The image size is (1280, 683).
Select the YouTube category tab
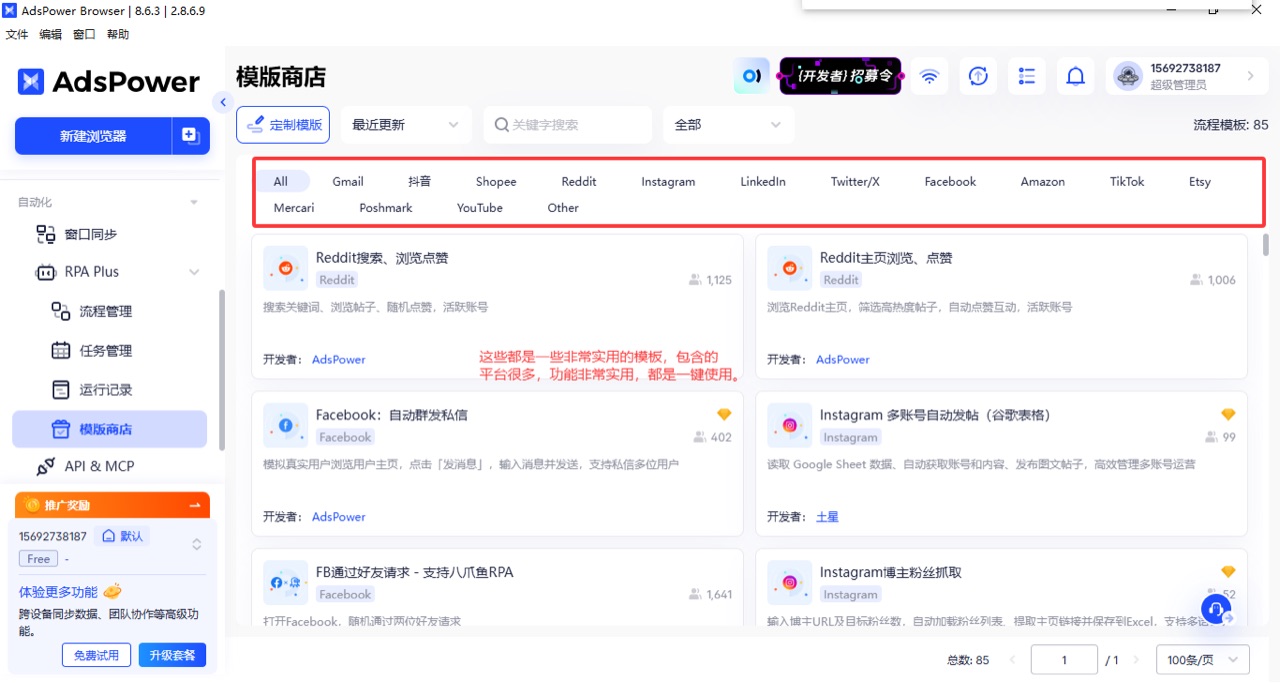click(480, 207)
